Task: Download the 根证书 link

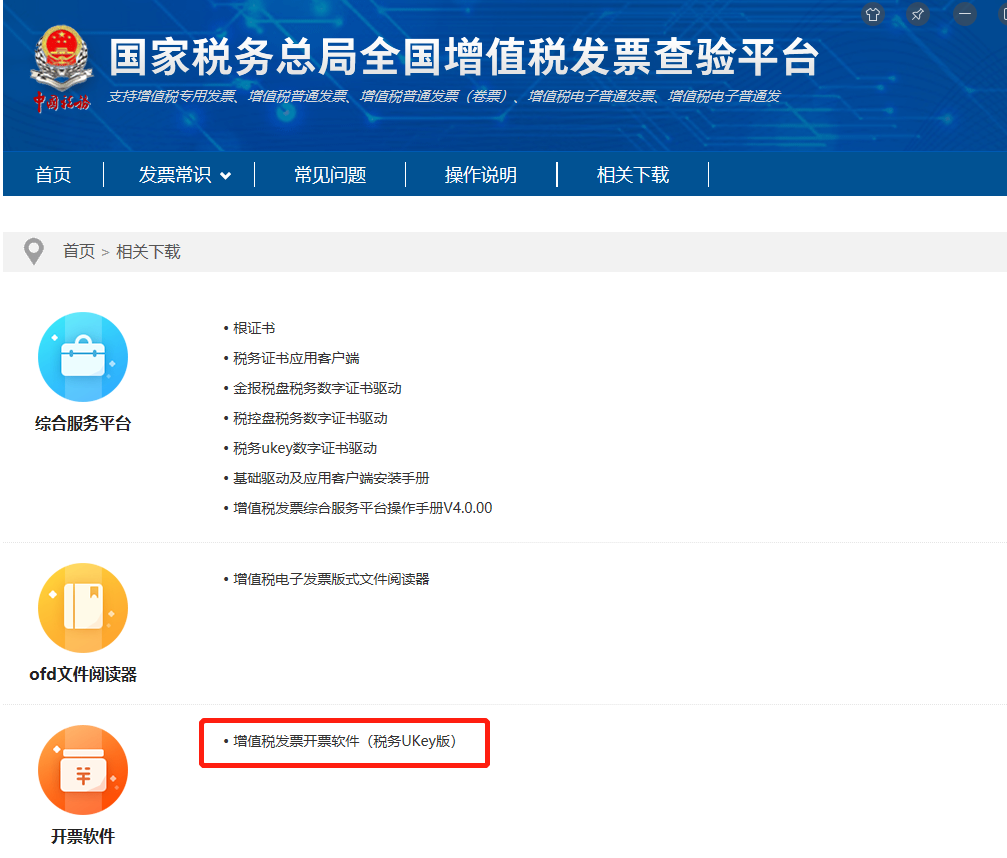Action: (x=254, y=328)
